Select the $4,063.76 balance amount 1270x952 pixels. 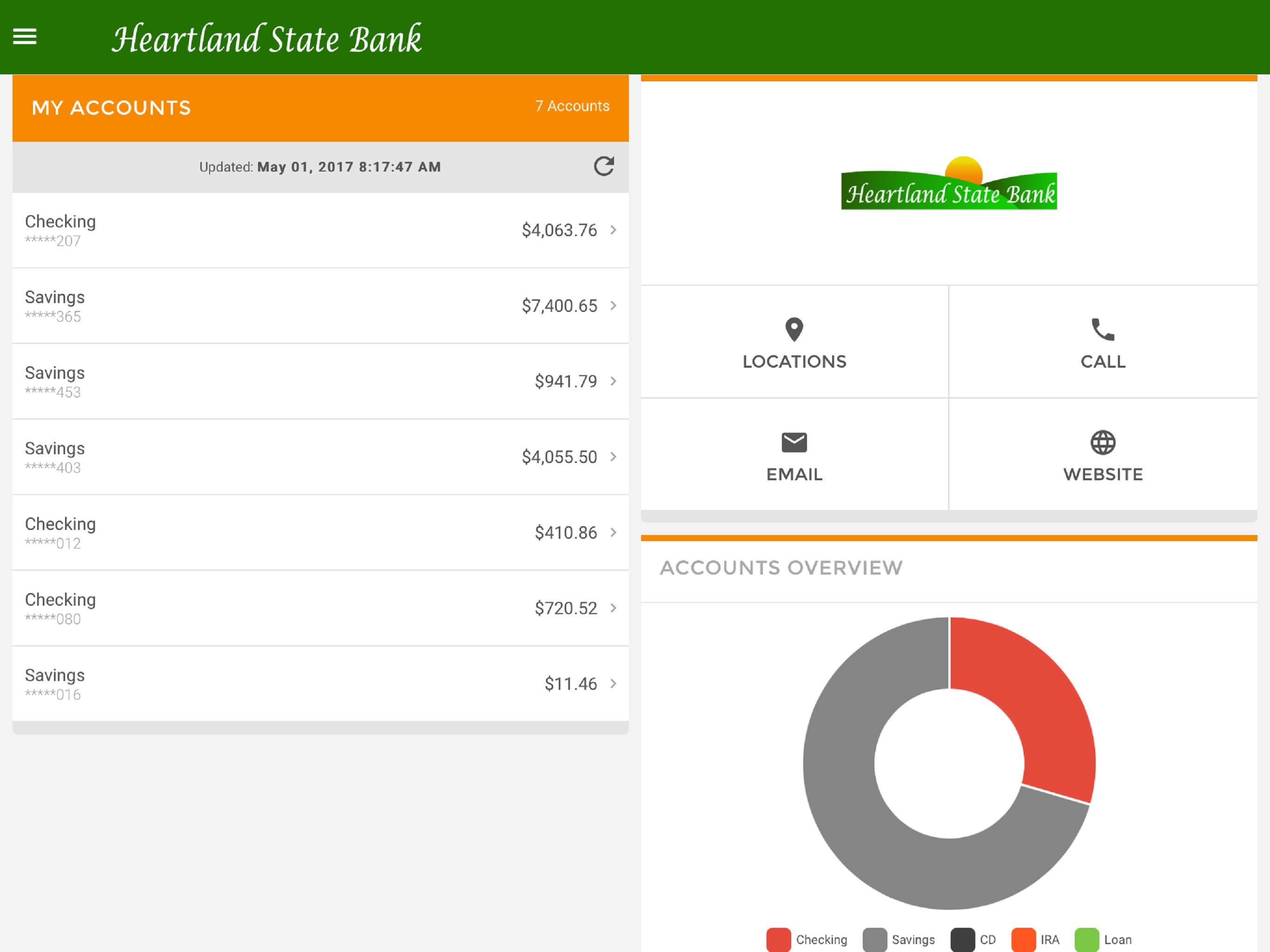click(x=559, y=230)
